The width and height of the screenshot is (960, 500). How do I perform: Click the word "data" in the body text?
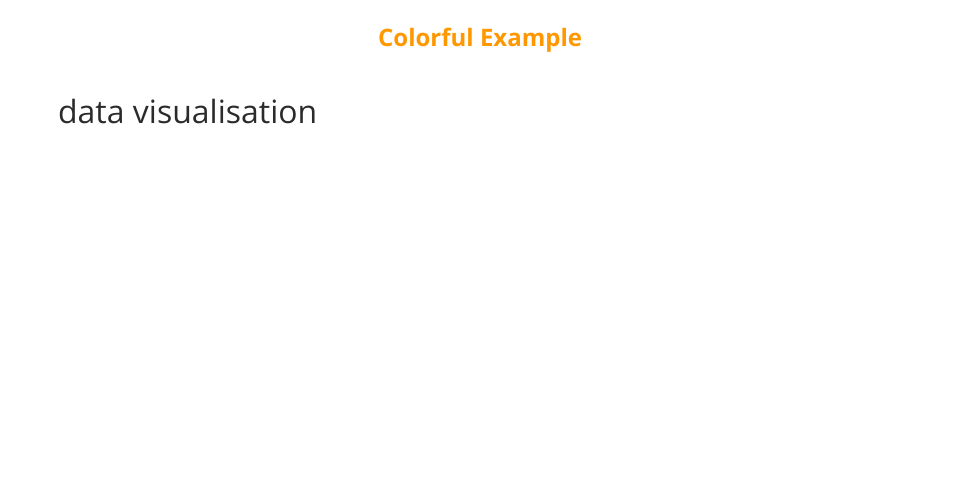(91, 112)
